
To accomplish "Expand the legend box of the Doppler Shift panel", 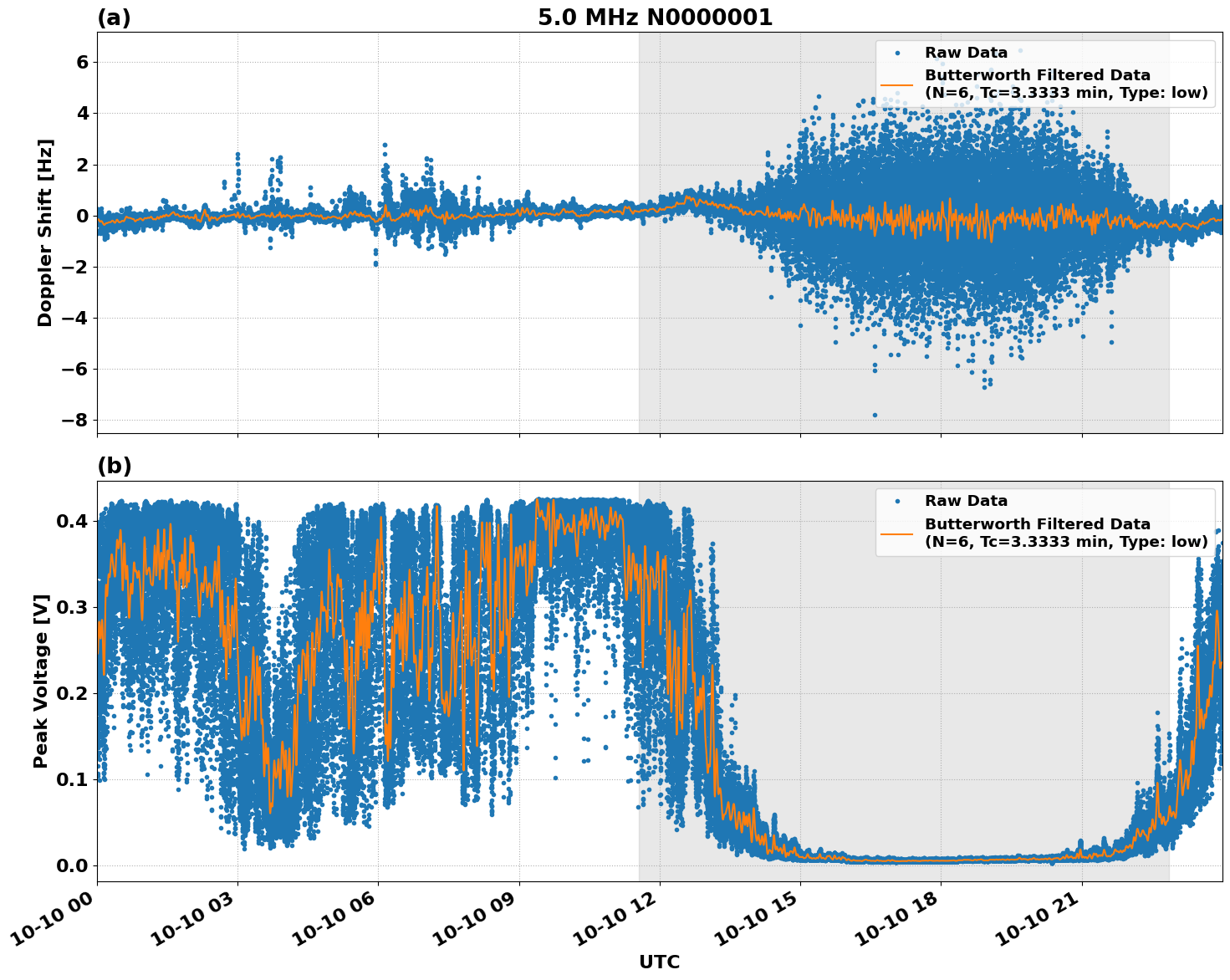I will pos(1045,71).
